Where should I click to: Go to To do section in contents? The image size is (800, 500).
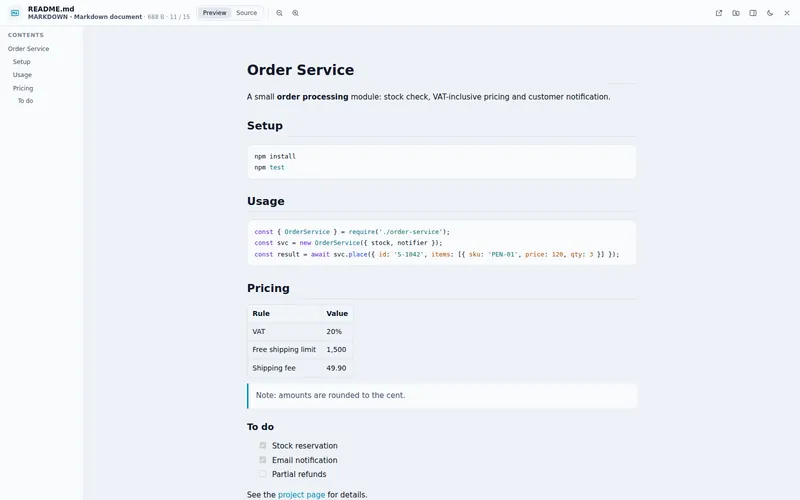point(26,101)
